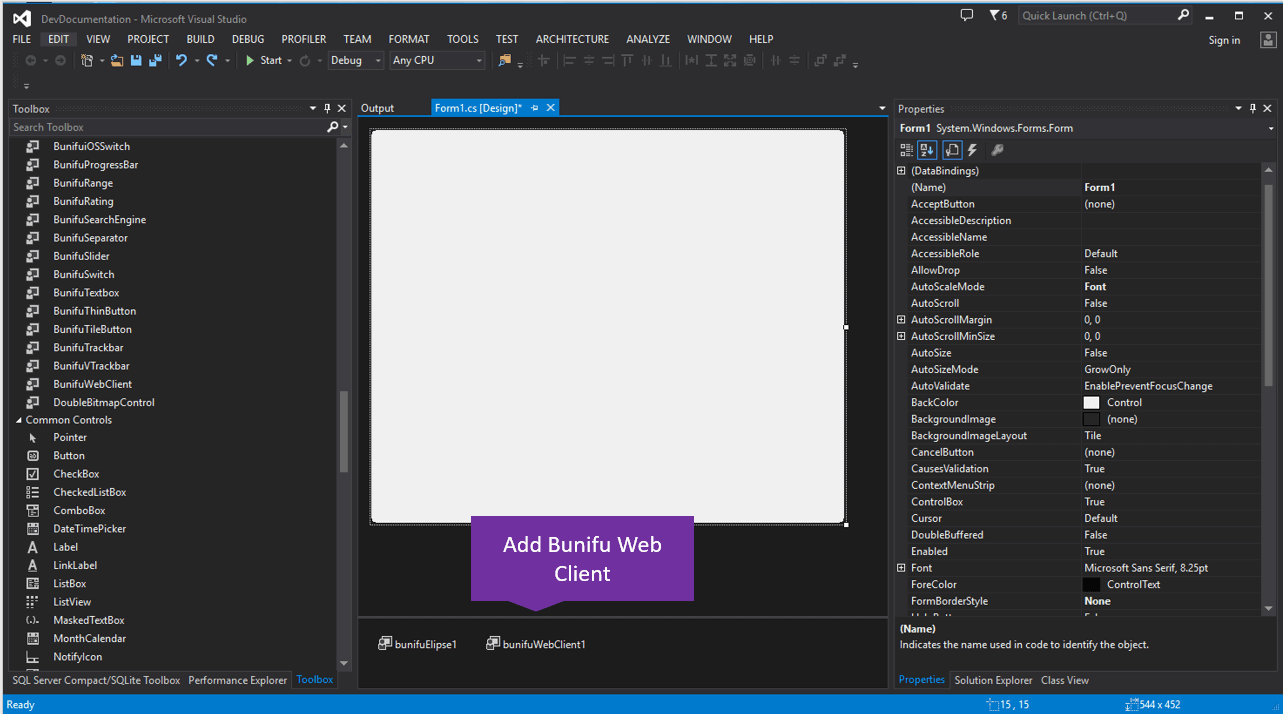The width and height of the screenshot is (1283, 714).
Task: Click the Undo arrow icon
Action: [x=181, y=60]
